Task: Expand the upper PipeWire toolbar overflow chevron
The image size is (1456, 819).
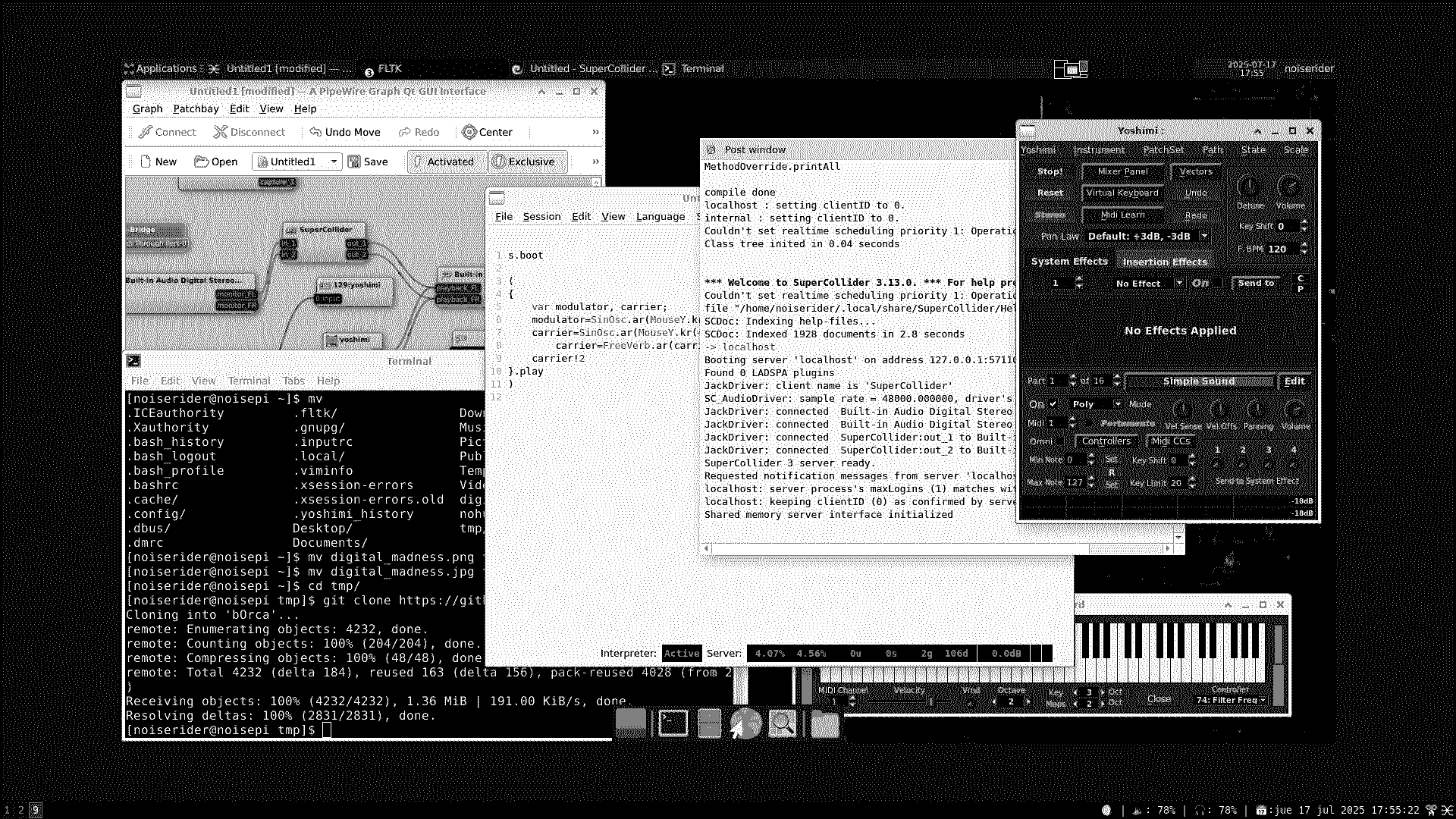Action: [x=595, y=132]
